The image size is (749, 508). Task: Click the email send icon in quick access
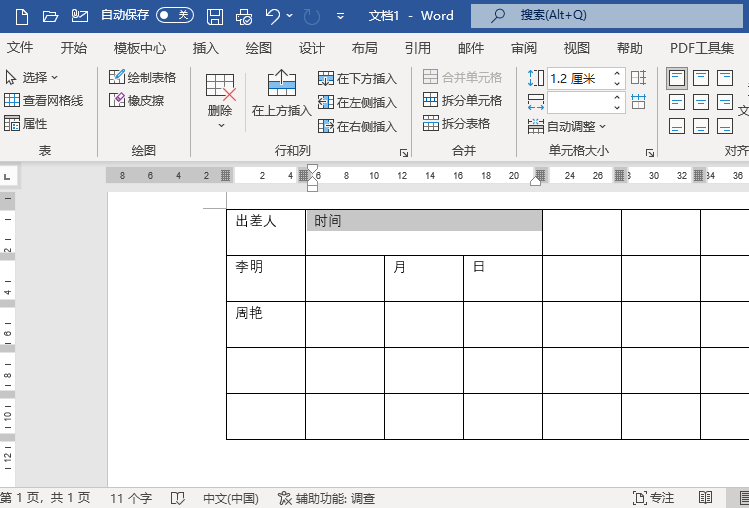pyautogui.click(x=80, y=16)
